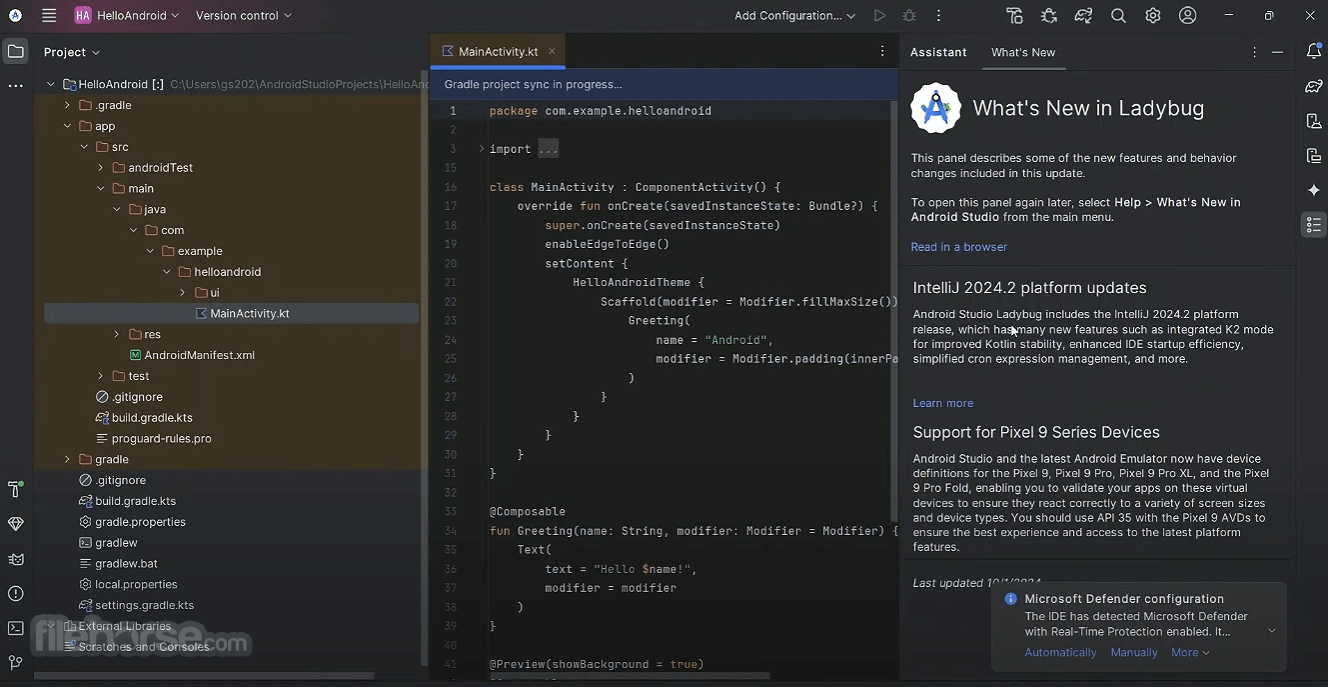Screen dimensions: 1328x687
Task: Expand the .gradle folder
Action: (68, 105)
